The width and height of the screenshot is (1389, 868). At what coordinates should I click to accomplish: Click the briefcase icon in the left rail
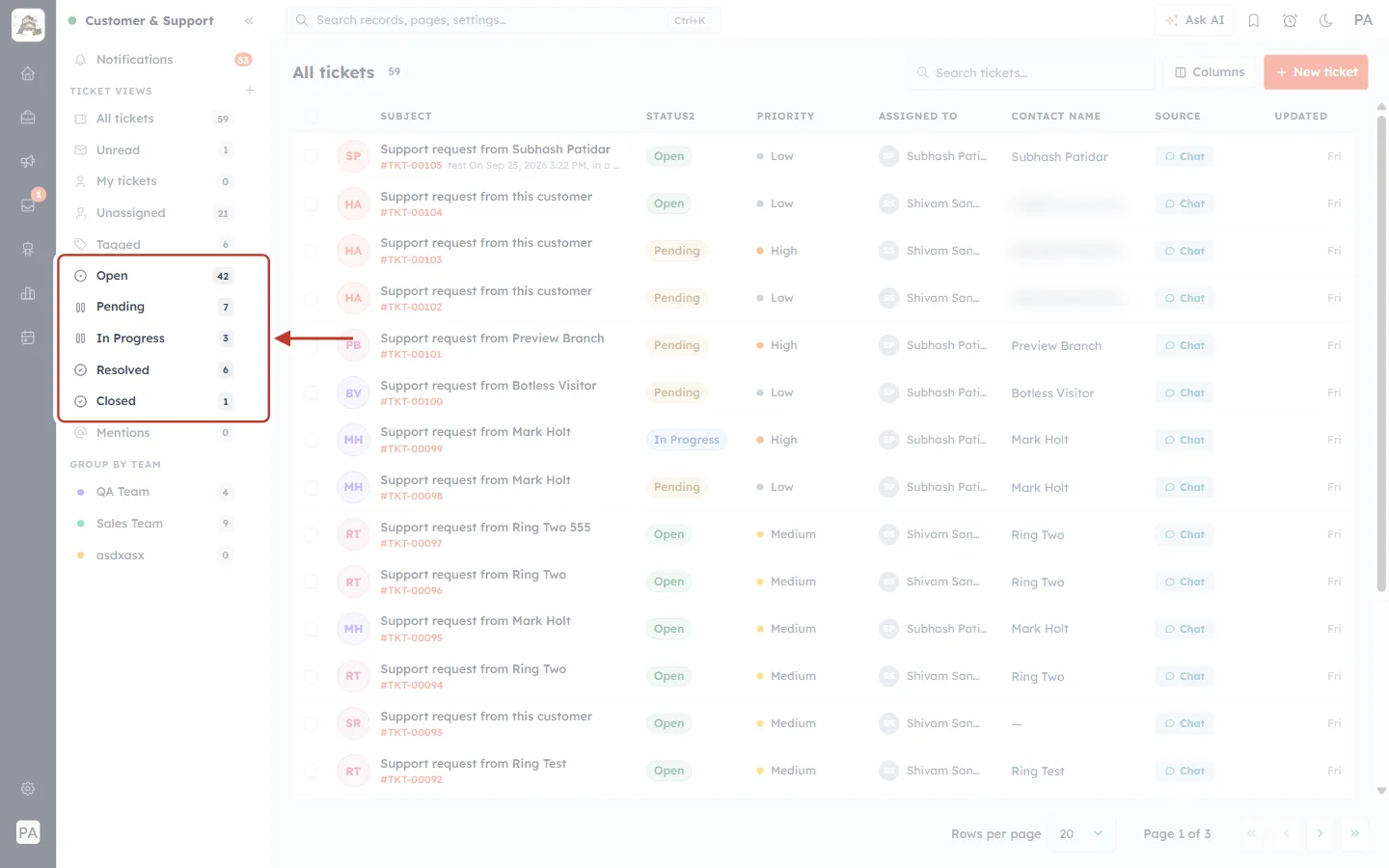pyautogui.click(x=28, y=118)
